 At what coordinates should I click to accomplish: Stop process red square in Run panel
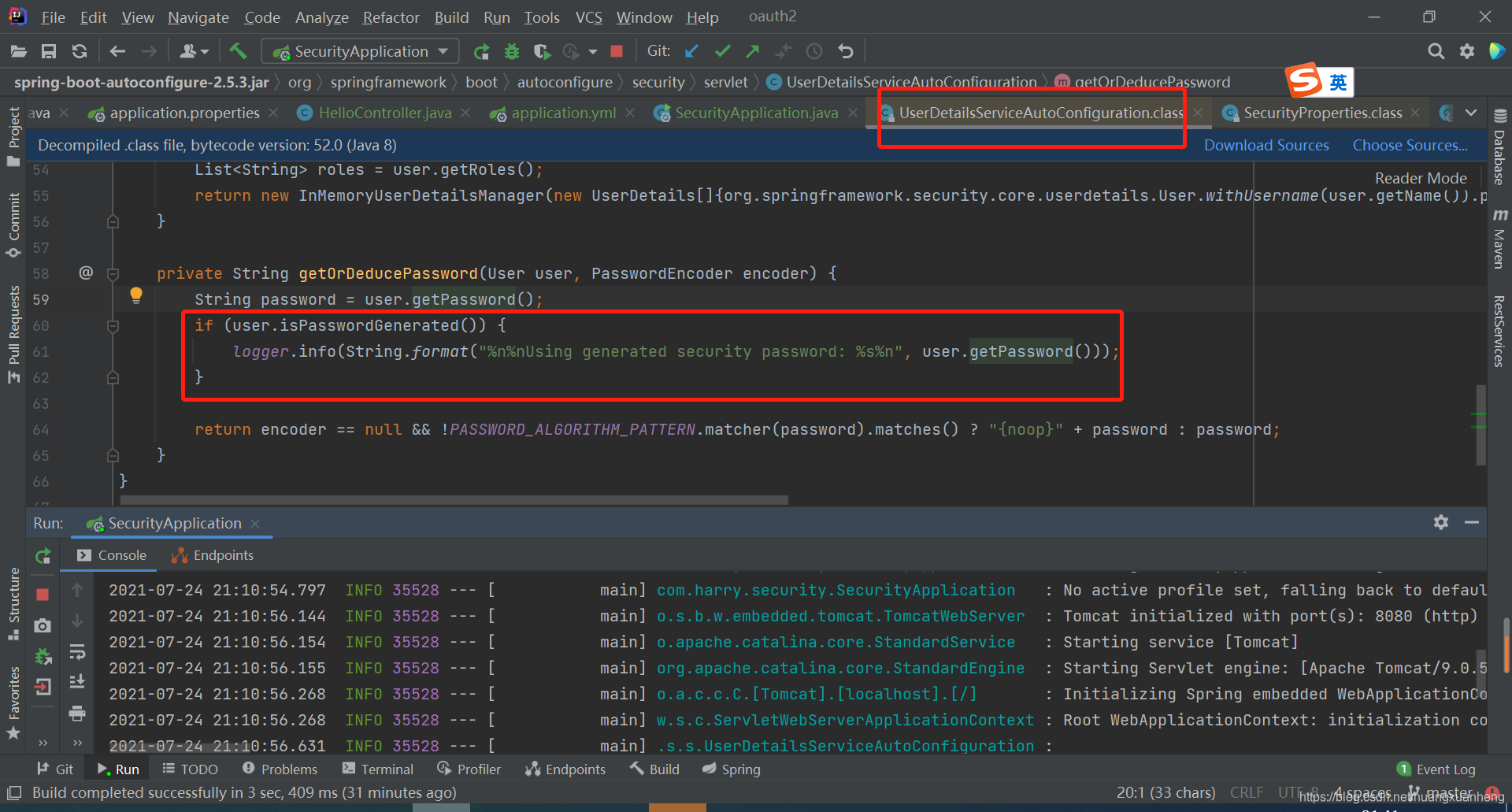(x=43, y=594)
